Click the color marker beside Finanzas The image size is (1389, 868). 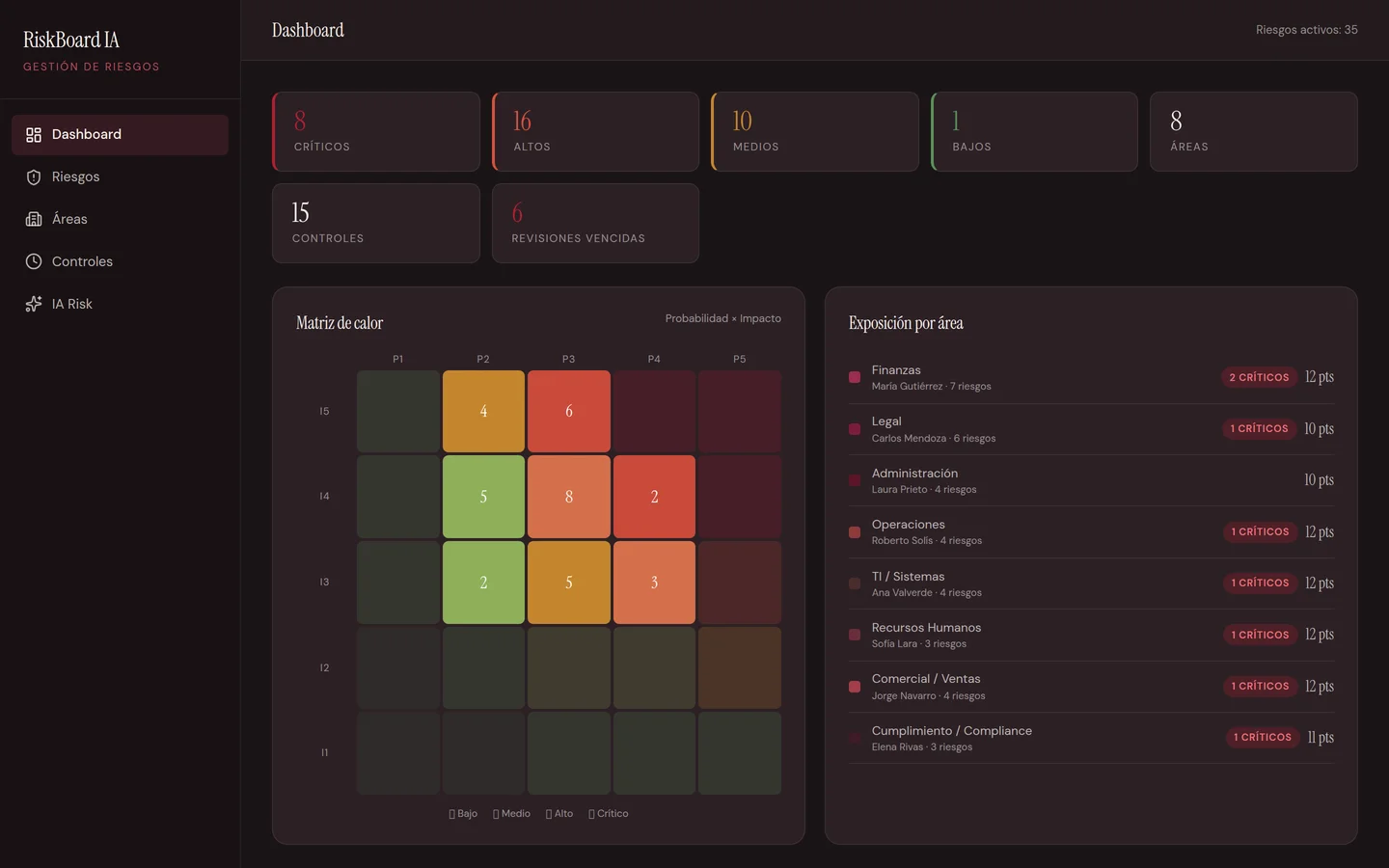(x=855, y=377)
